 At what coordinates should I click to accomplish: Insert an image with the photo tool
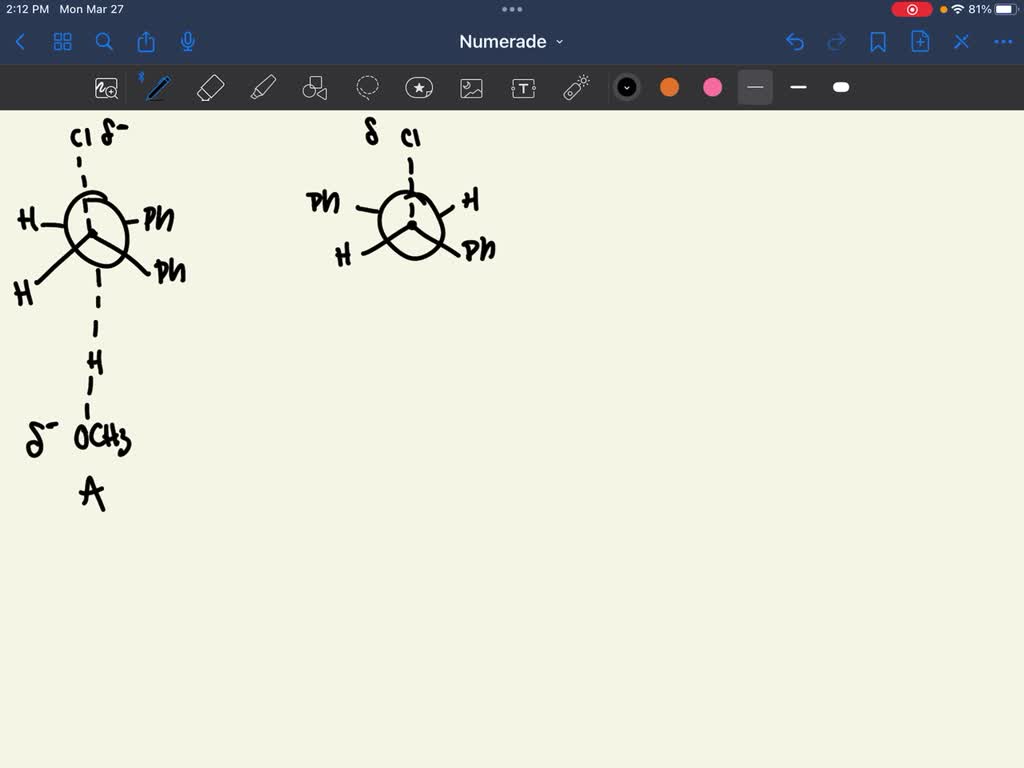(x=471, y=88)
